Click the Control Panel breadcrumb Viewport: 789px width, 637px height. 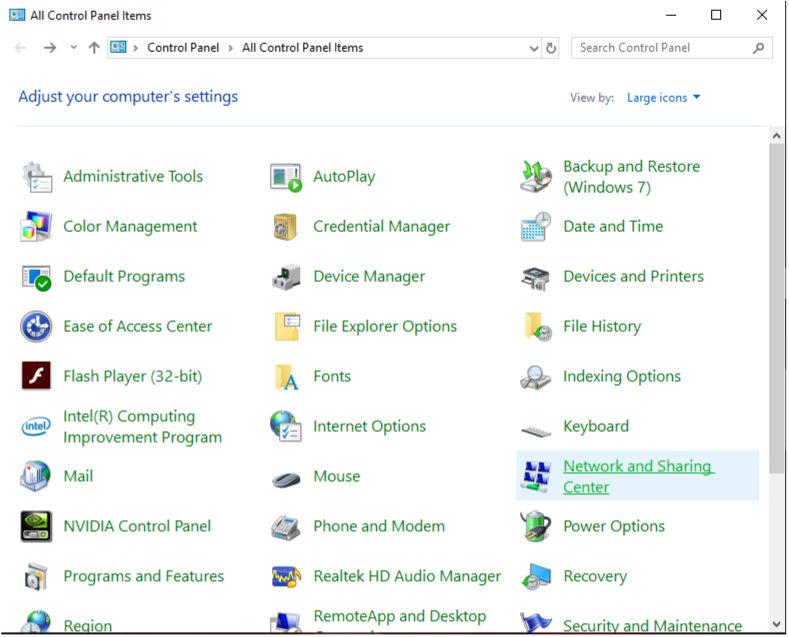[x=183, y=48]
